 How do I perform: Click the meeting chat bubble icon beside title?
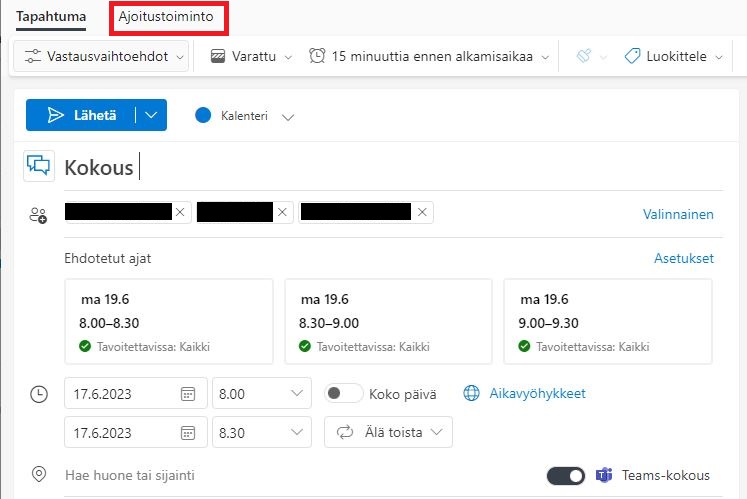[x=39, y=166]
